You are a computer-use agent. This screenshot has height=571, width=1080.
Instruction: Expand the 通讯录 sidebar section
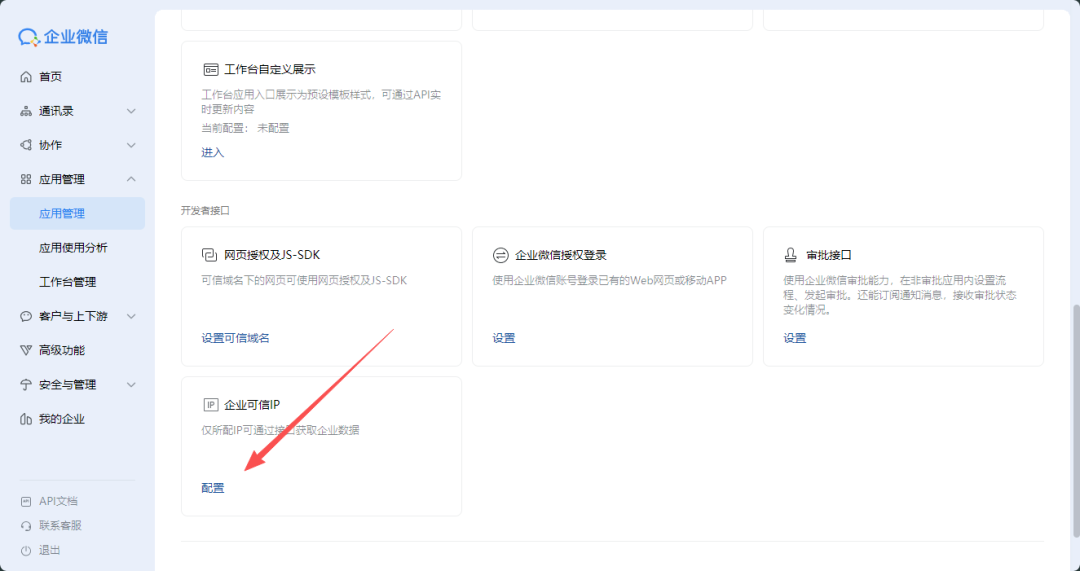131,111
